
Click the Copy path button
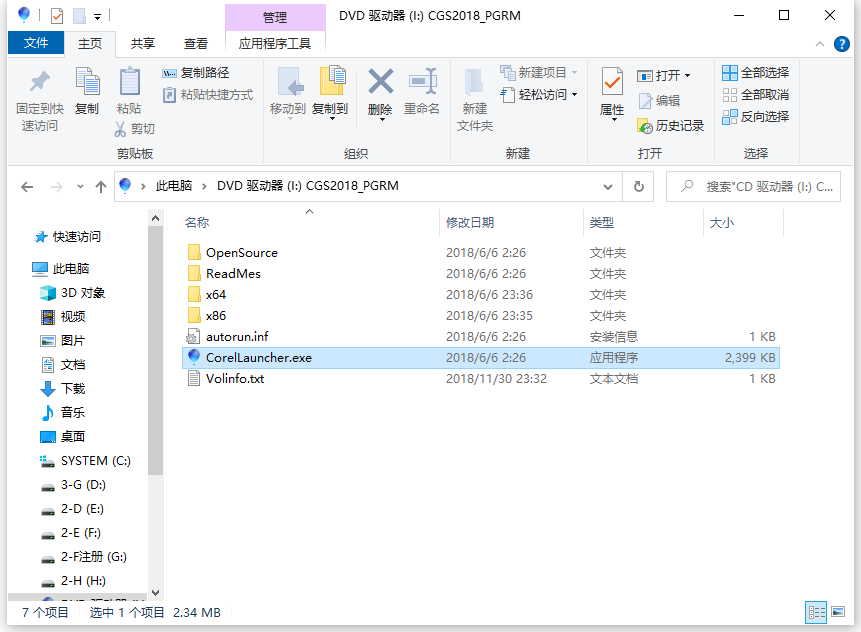coord(196,72)
